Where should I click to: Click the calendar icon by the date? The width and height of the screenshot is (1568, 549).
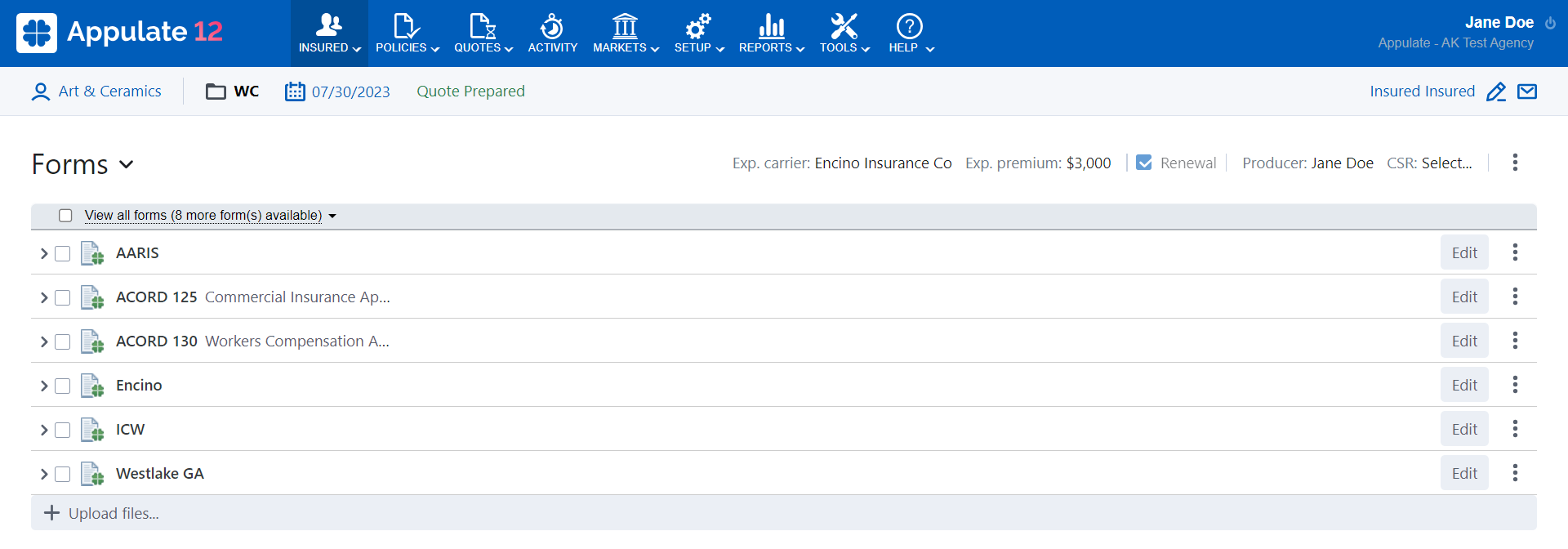(295, 91)
